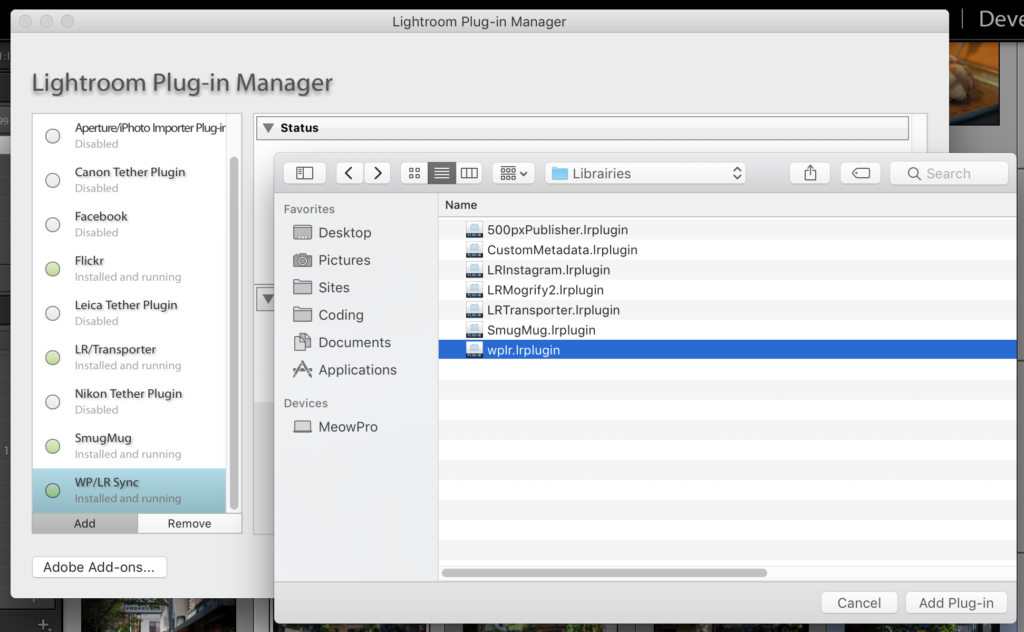Image resolution: width=1024 pixels, height=632 pixels.
Task: Select the LRTransporter.lrplugin file name
Action: pos(553,310)
